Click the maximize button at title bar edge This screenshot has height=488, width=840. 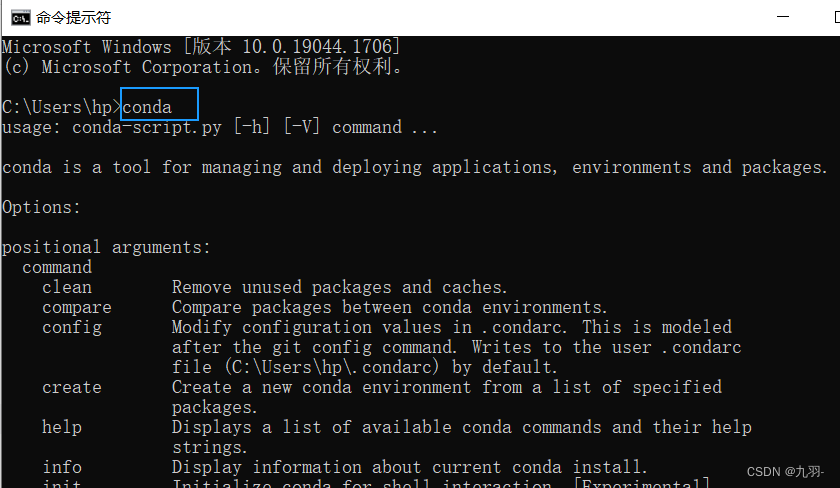[x=837, y=17]
